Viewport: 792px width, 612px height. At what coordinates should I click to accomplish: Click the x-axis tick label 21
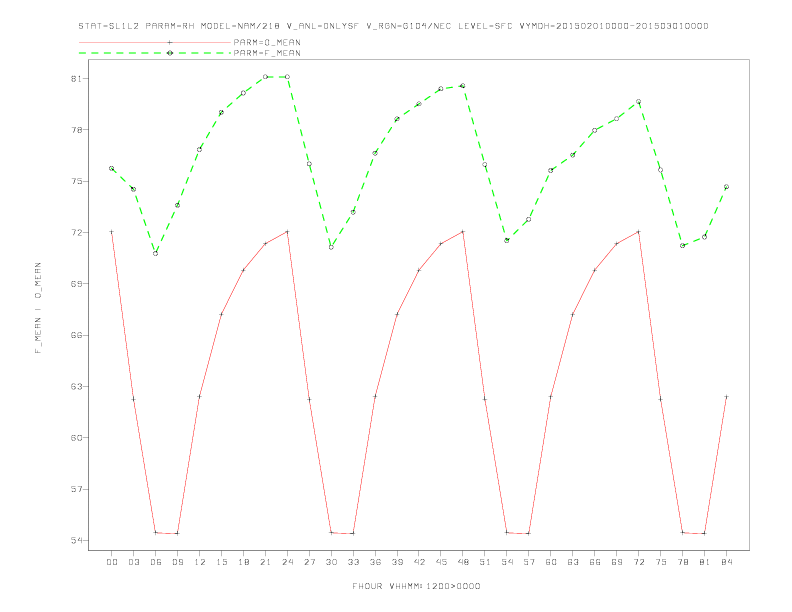pyautogui.click(x=265, y=562)
